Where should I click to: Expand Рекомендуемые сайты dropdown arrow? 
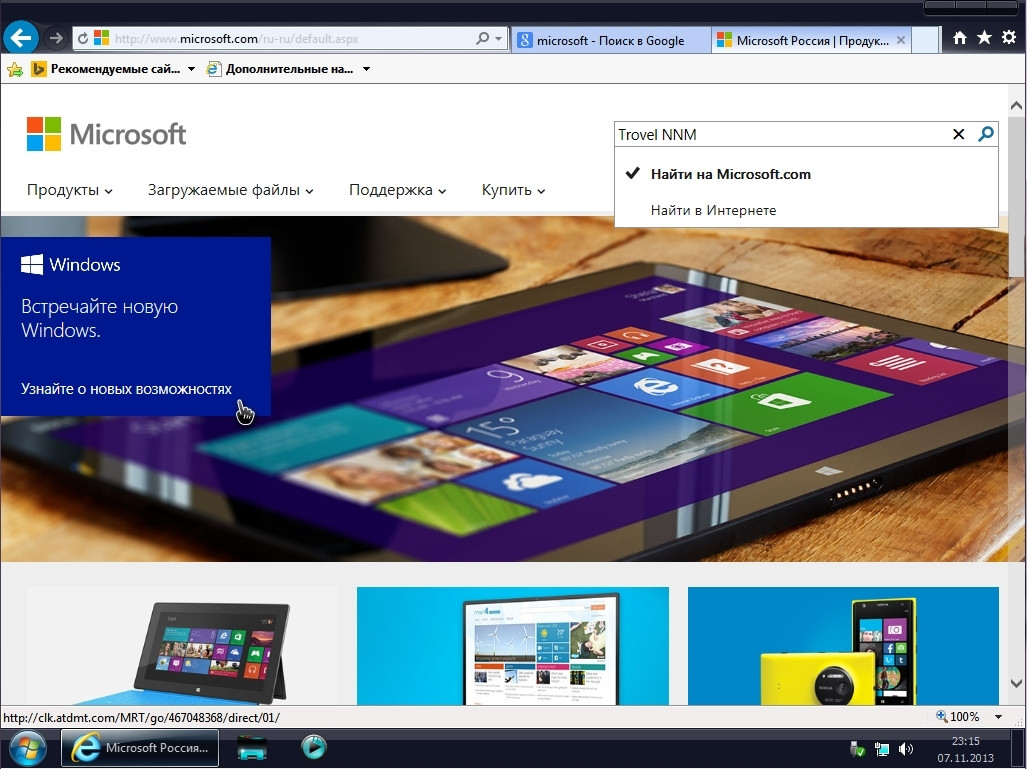coord(191,69)
